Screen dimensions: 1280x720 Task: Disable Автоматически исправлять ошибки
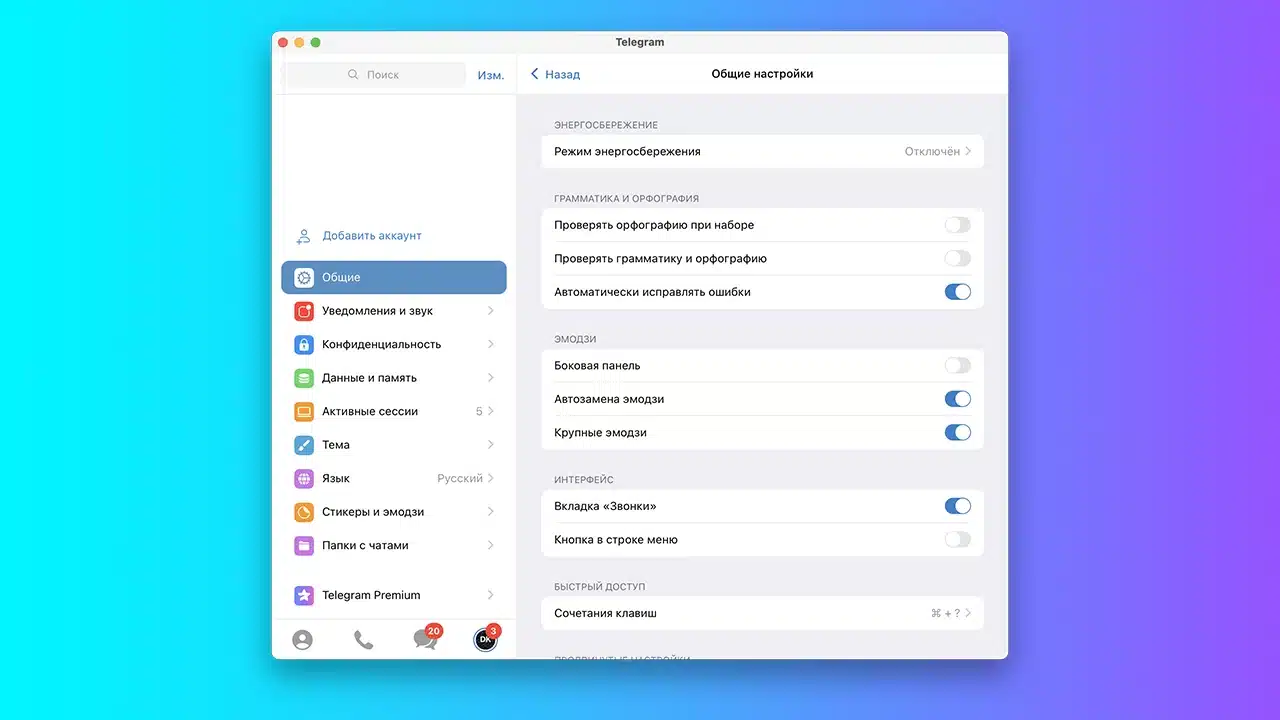957,291
